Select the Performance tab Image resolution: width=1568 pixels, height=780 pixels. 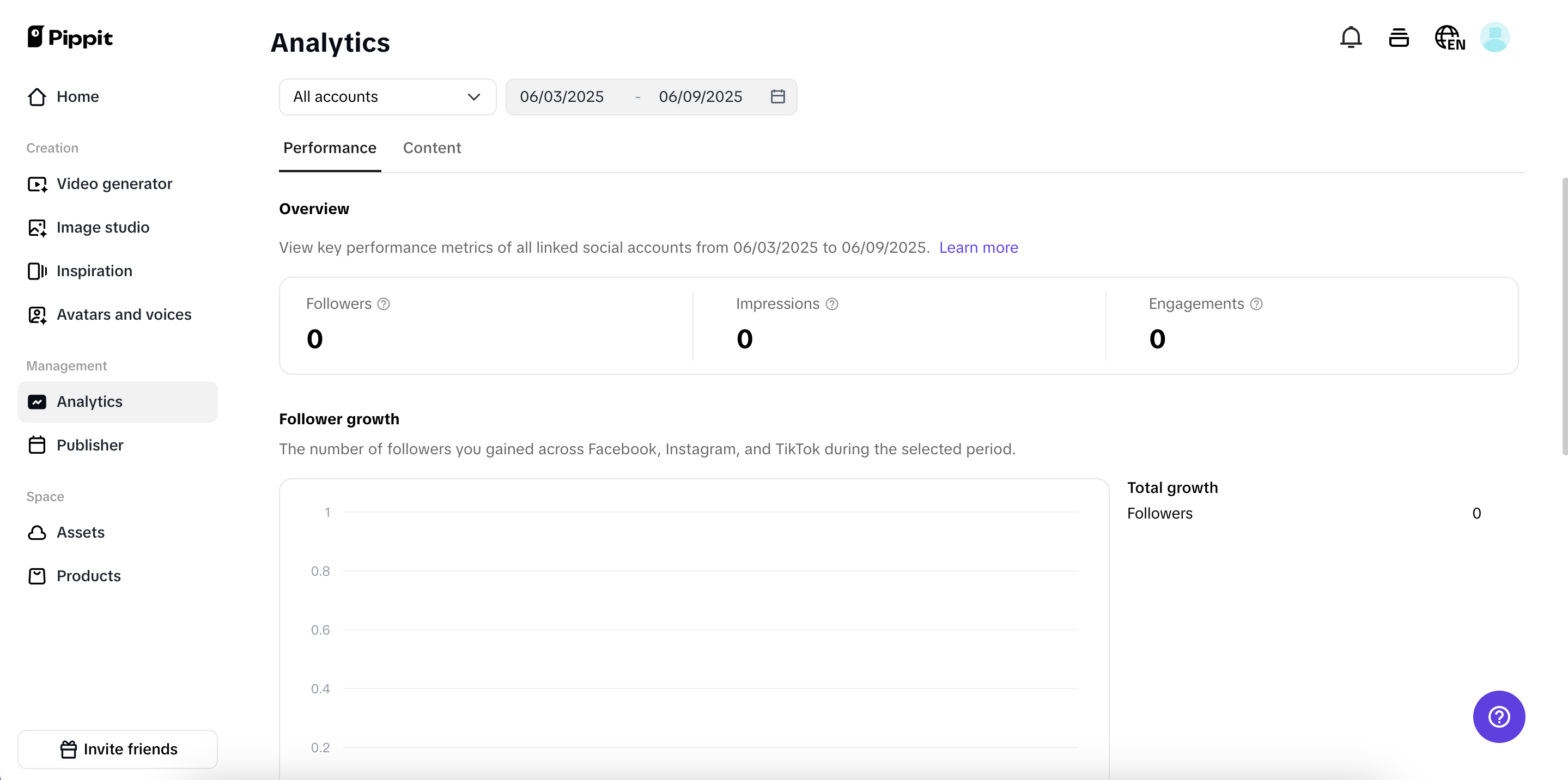click(329, 148)
